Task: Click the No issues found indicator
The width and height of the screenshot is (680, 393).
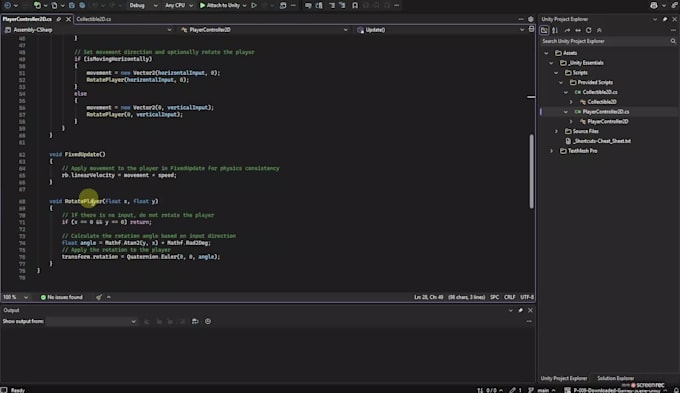Action: pos(62,297)
